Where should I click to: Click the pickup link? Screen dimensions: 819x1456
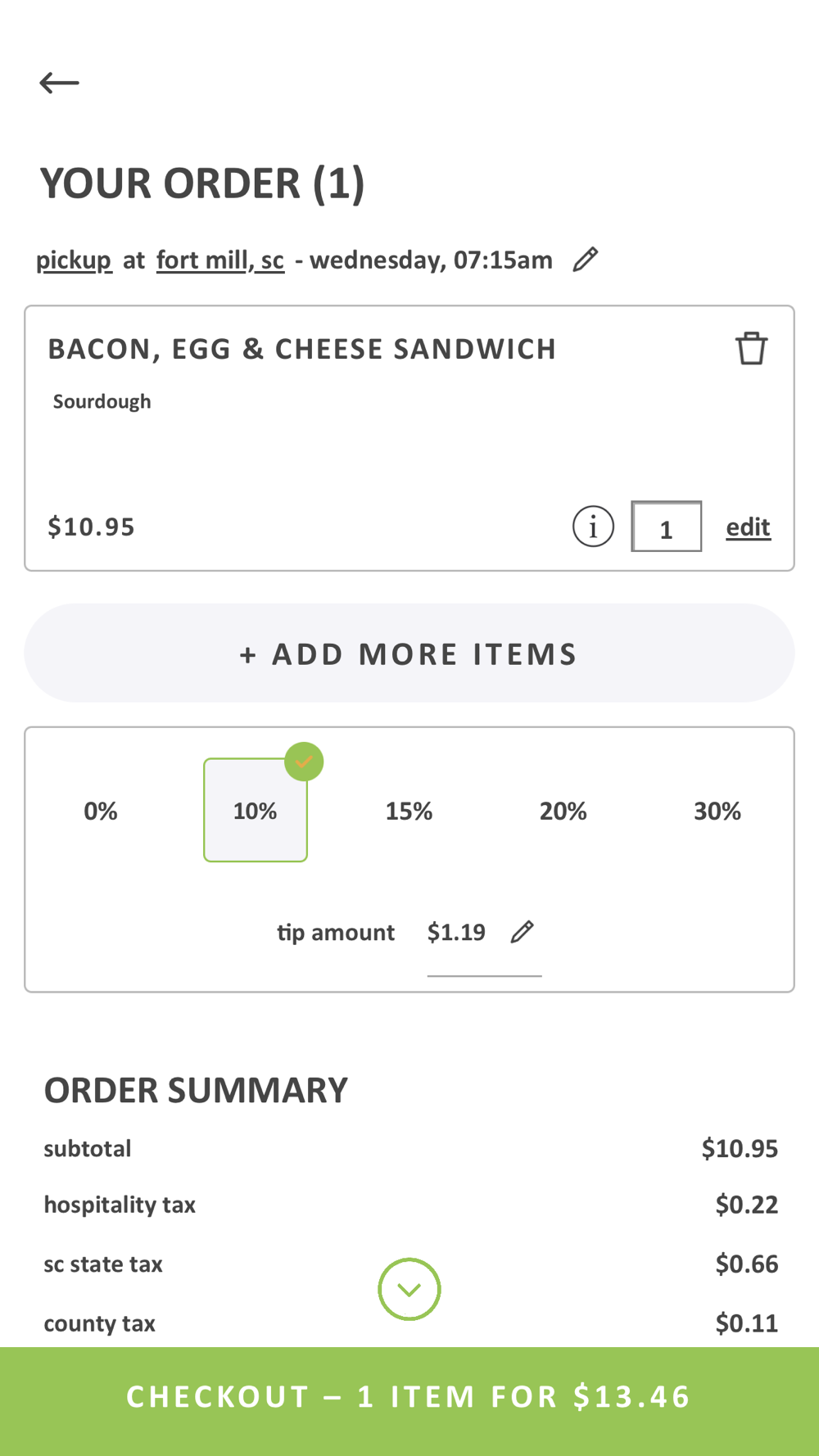pyautogui.click(x=74, y=260)
